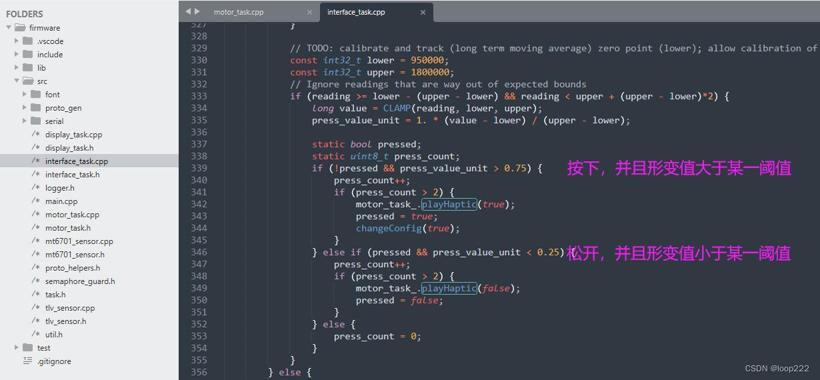This screenshot has width=820, height=380.
Task: Click the proto_gen folder icon
Action: (36, 108)
